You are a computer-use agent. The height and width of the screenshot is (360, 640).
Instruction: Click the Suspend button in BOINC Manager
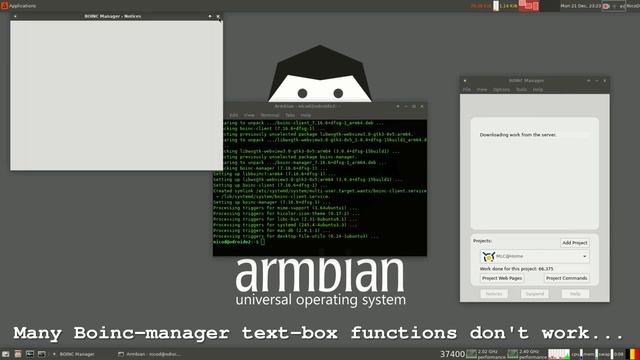534,293
